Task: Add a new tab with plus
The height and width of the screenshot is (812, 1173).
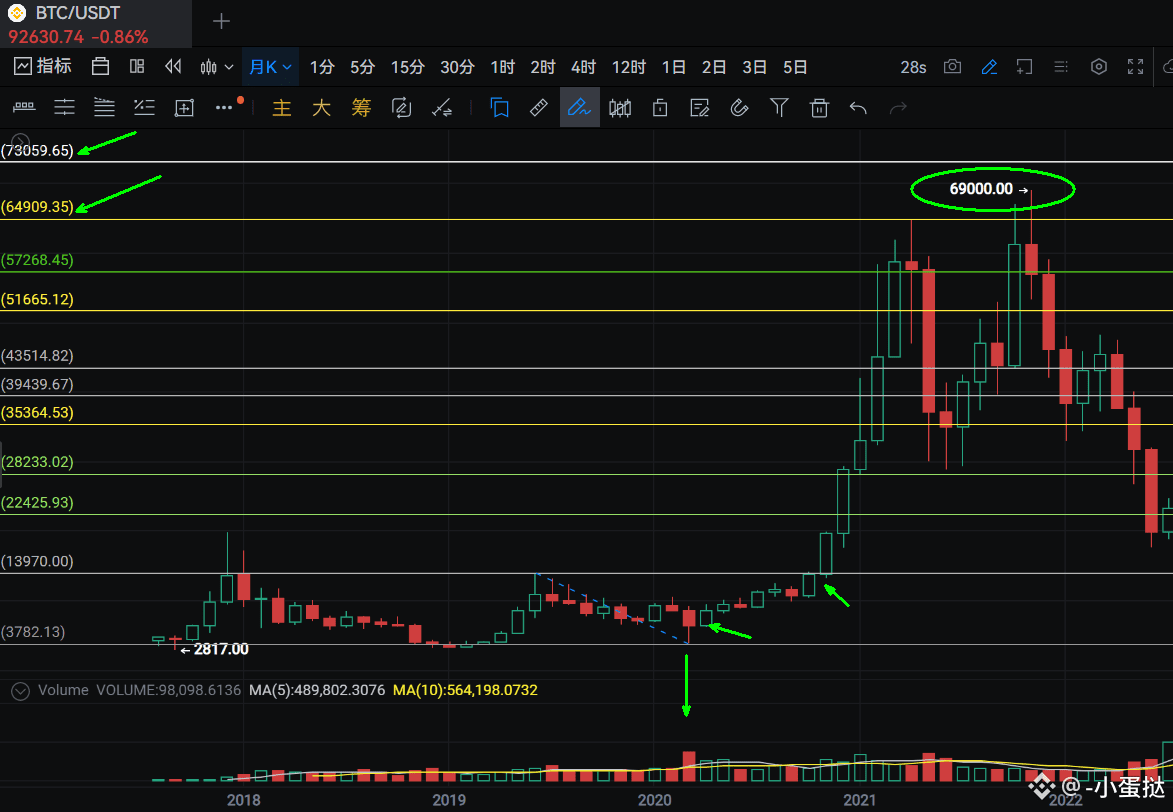Action: tap(221, 21)
